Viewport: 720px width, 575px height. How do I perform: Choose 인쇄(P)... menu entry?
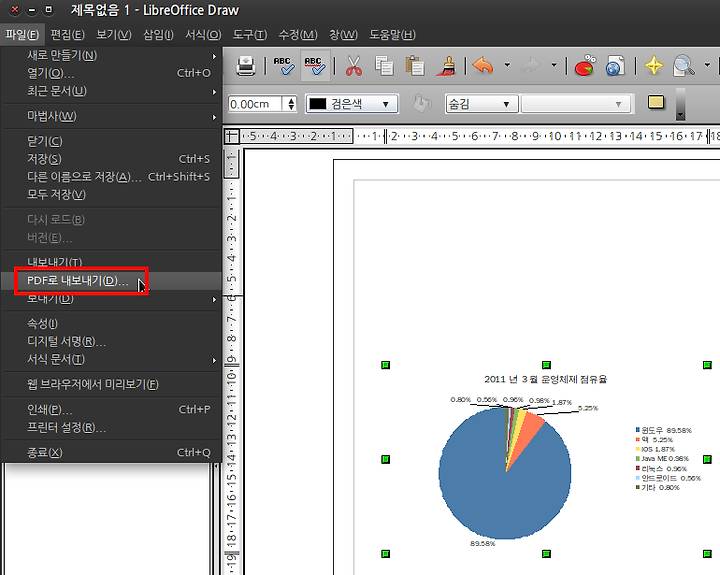coord(111,409)
